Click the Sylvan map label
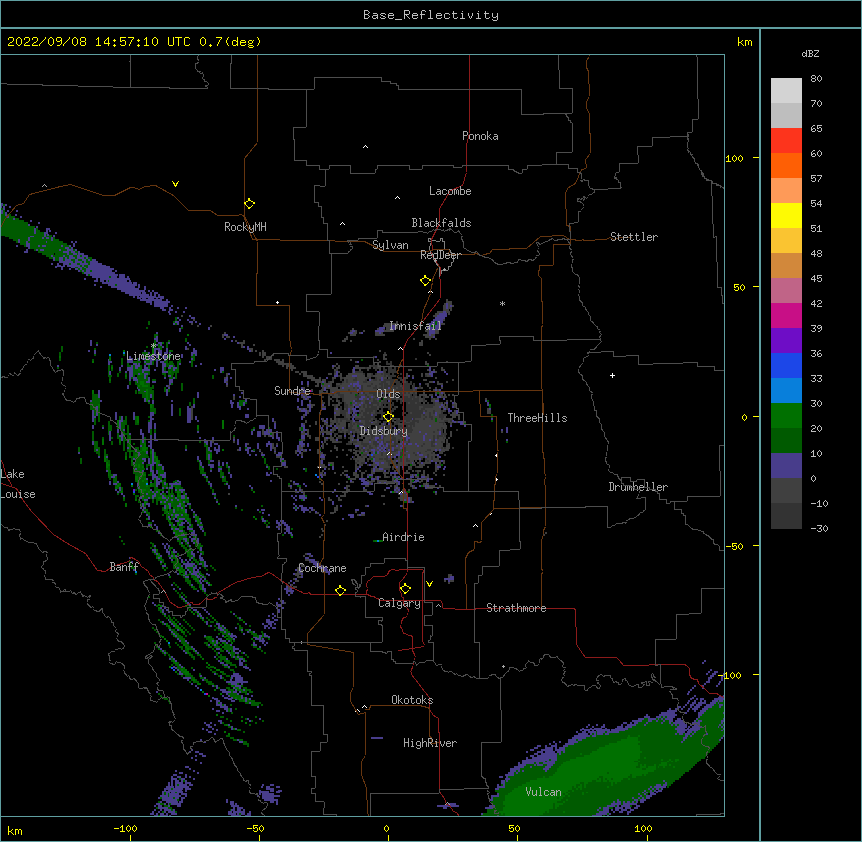862x842 pixels. click(390, 245)
